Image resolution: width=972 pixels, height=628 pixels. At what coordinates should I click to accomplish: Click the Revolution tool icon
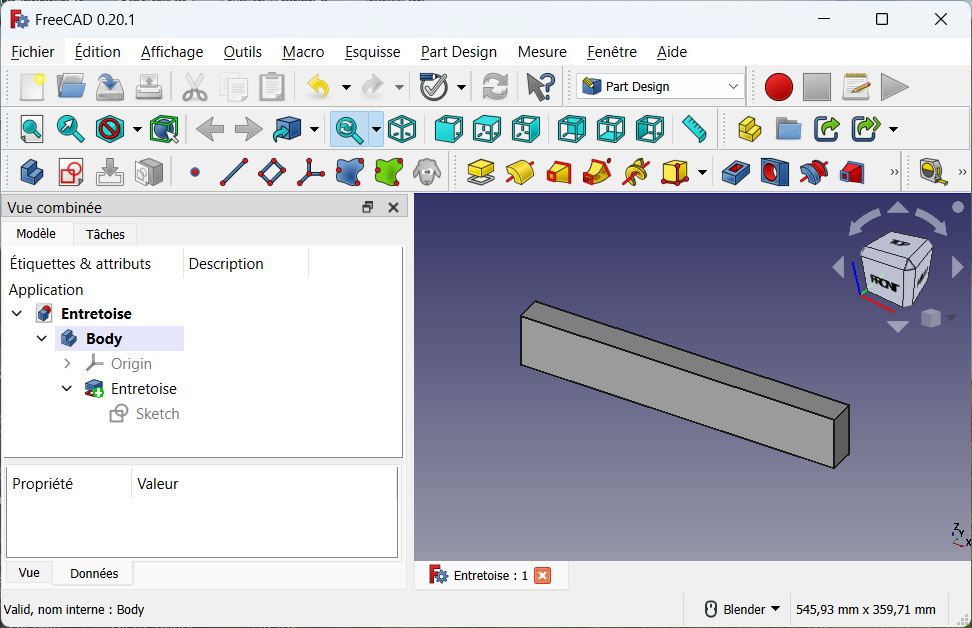(519, 172)
